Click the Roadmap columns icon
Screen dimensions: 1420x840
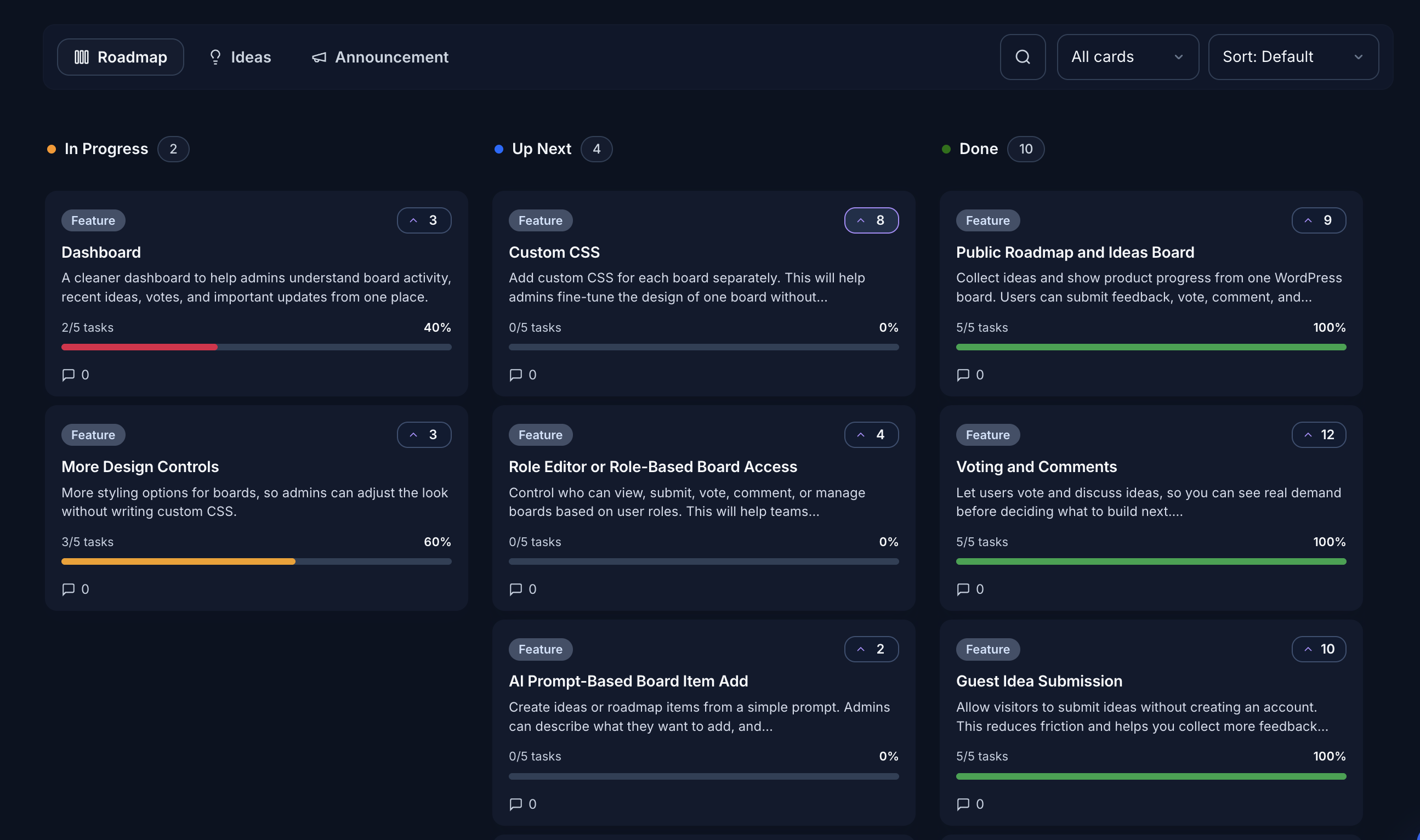pos(82,56)
